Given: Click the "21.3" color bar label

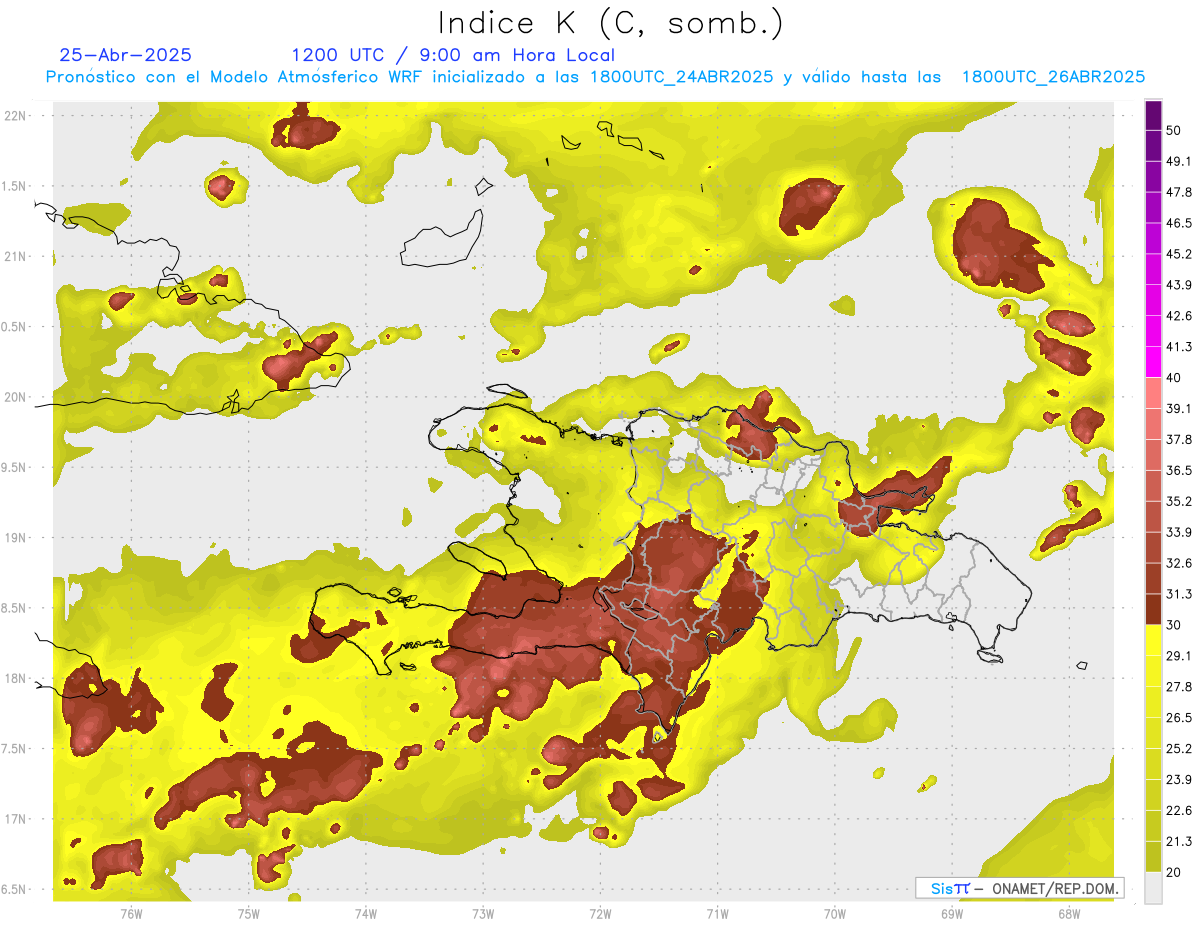Looking at the screenshot, I should point(1179,843).
